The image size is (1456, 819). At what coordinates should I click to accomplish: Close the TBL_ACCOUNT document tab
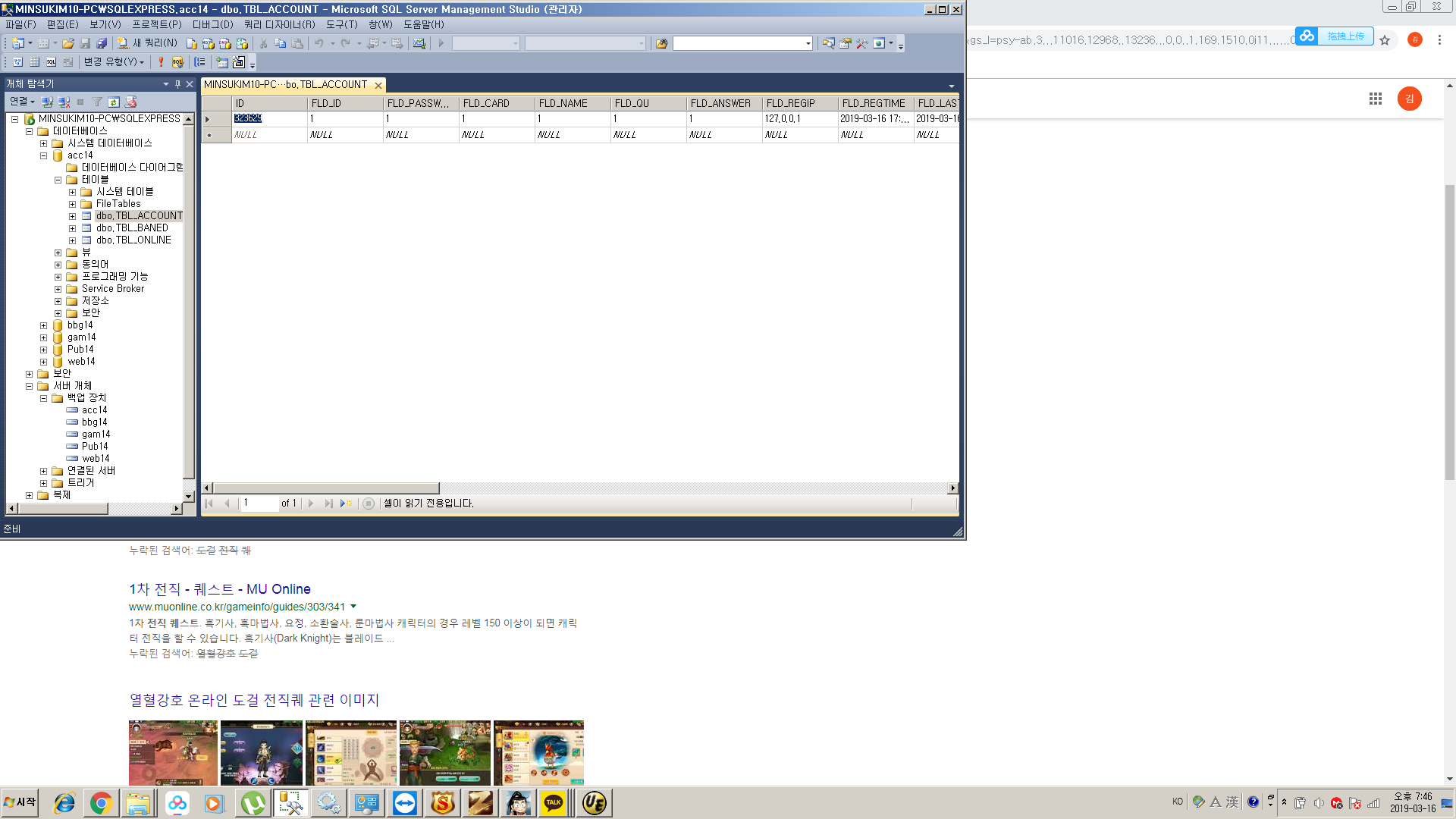pyautogui.click(x=378, y=86)
